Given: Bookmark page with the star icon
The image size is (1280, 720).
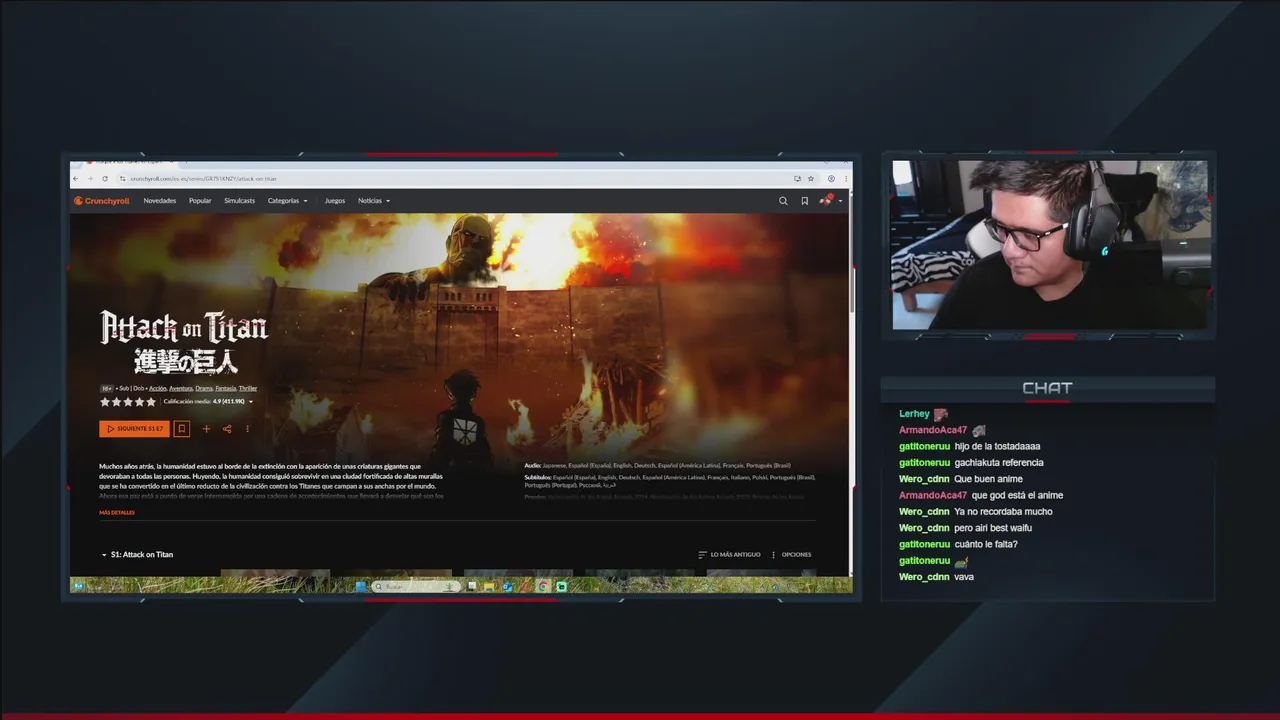Looking at the screenshot, I should [x=811, y=179].
